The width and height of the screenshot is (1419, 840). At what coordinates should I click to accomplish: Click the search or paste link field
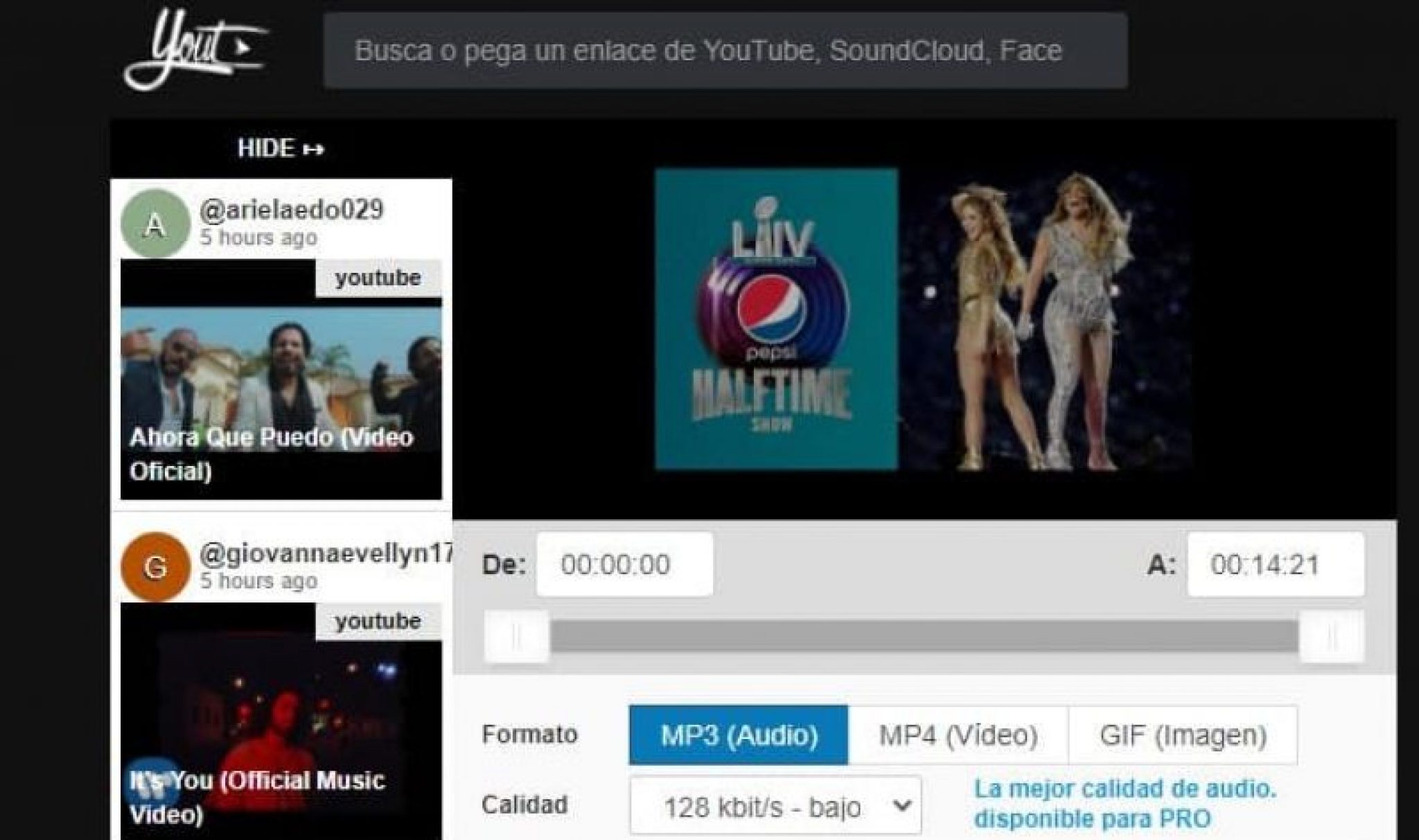tap(725, 51)
